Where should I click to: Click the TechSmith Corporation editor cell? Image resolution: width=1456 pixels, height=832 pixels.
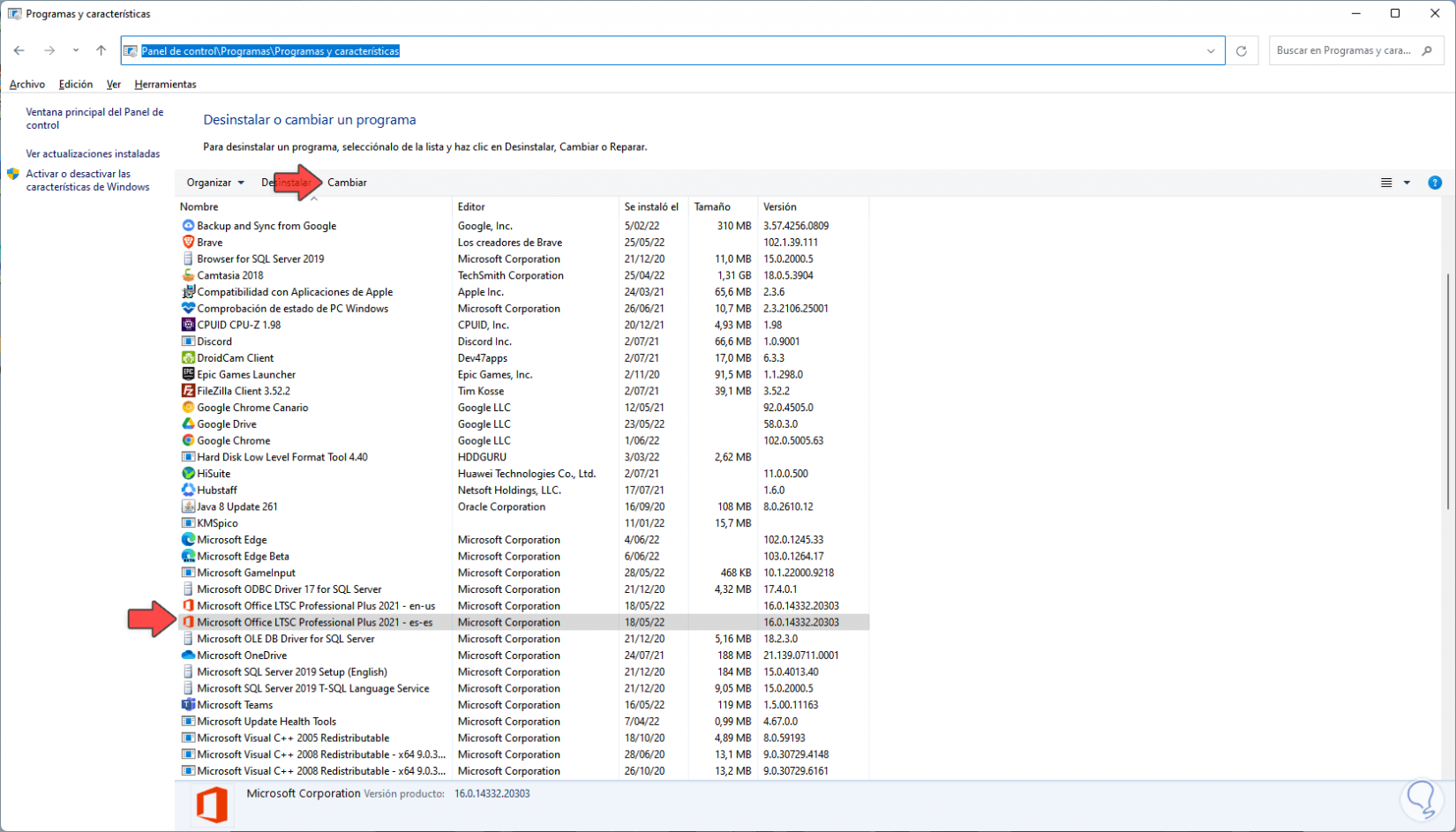coord(510,275)
